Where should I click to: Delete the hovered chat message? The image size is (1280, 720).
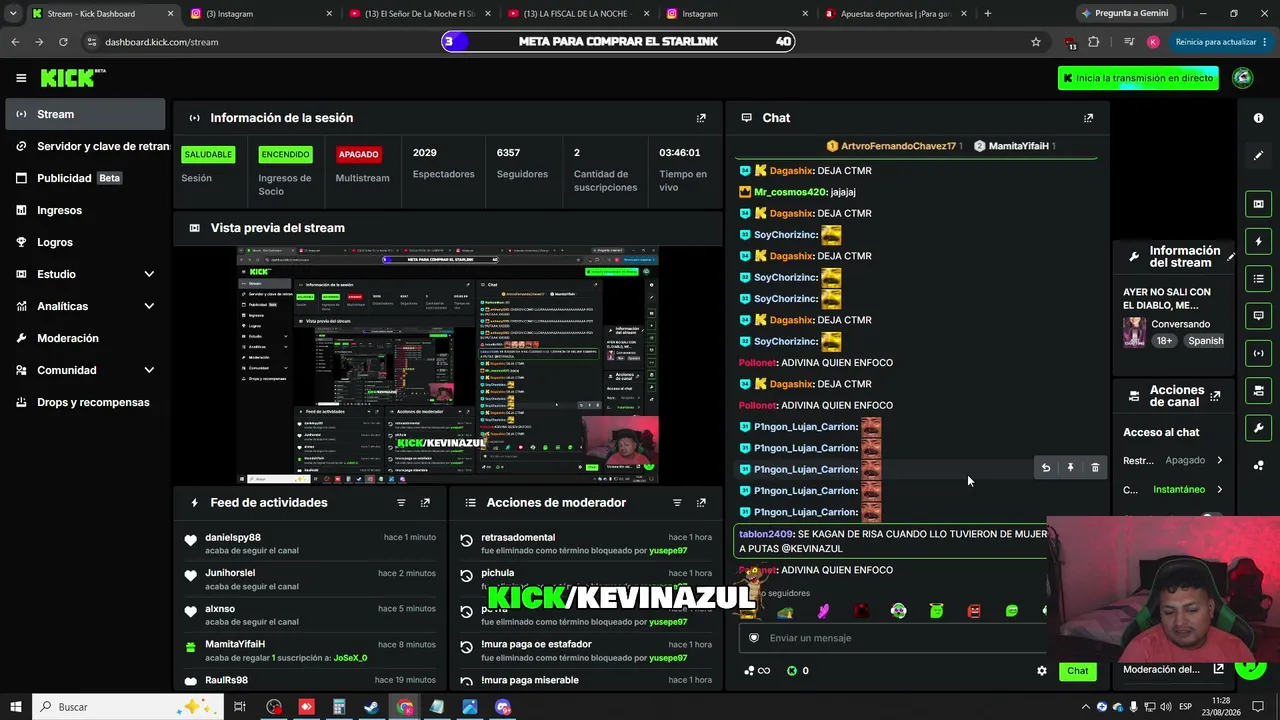1095,468
